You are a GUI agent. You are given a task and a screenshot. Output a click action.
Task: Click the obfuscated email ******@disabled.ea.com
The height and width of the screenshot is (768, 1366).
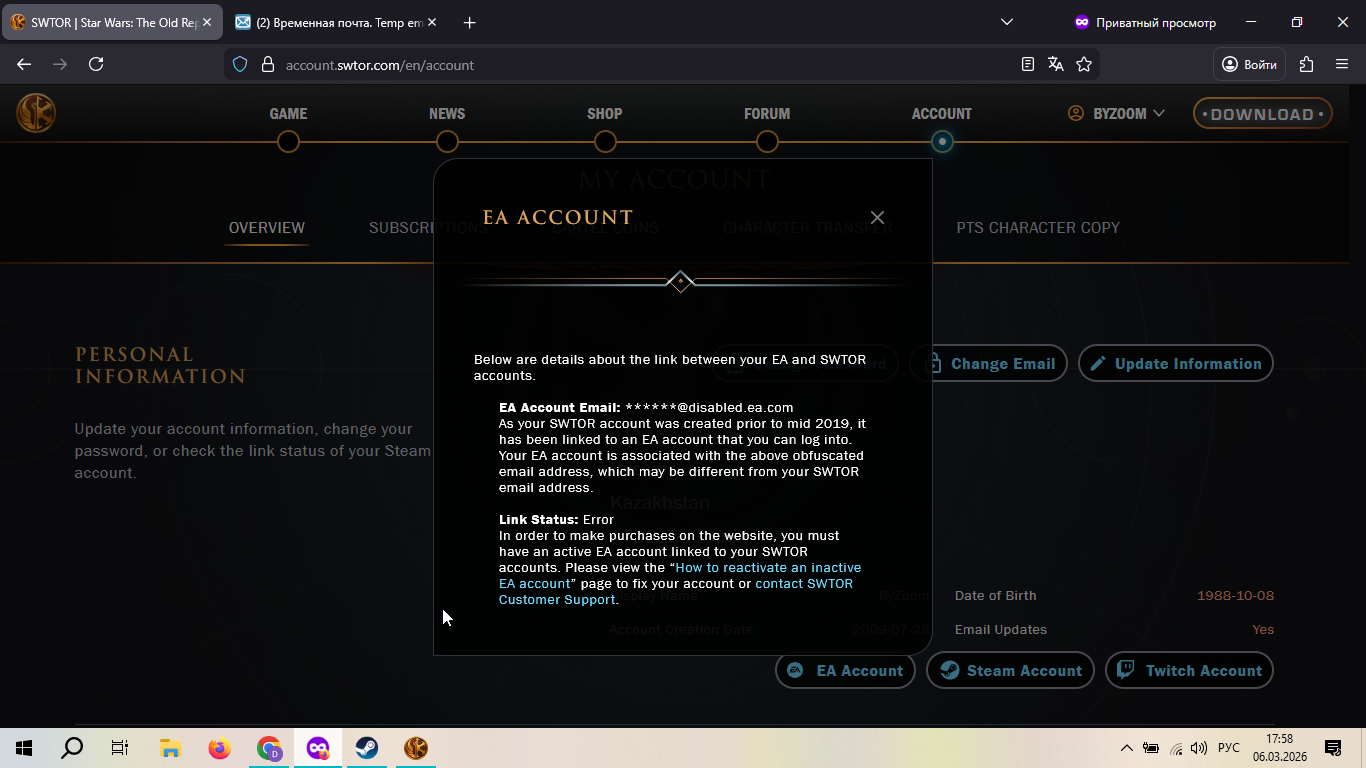709,408
